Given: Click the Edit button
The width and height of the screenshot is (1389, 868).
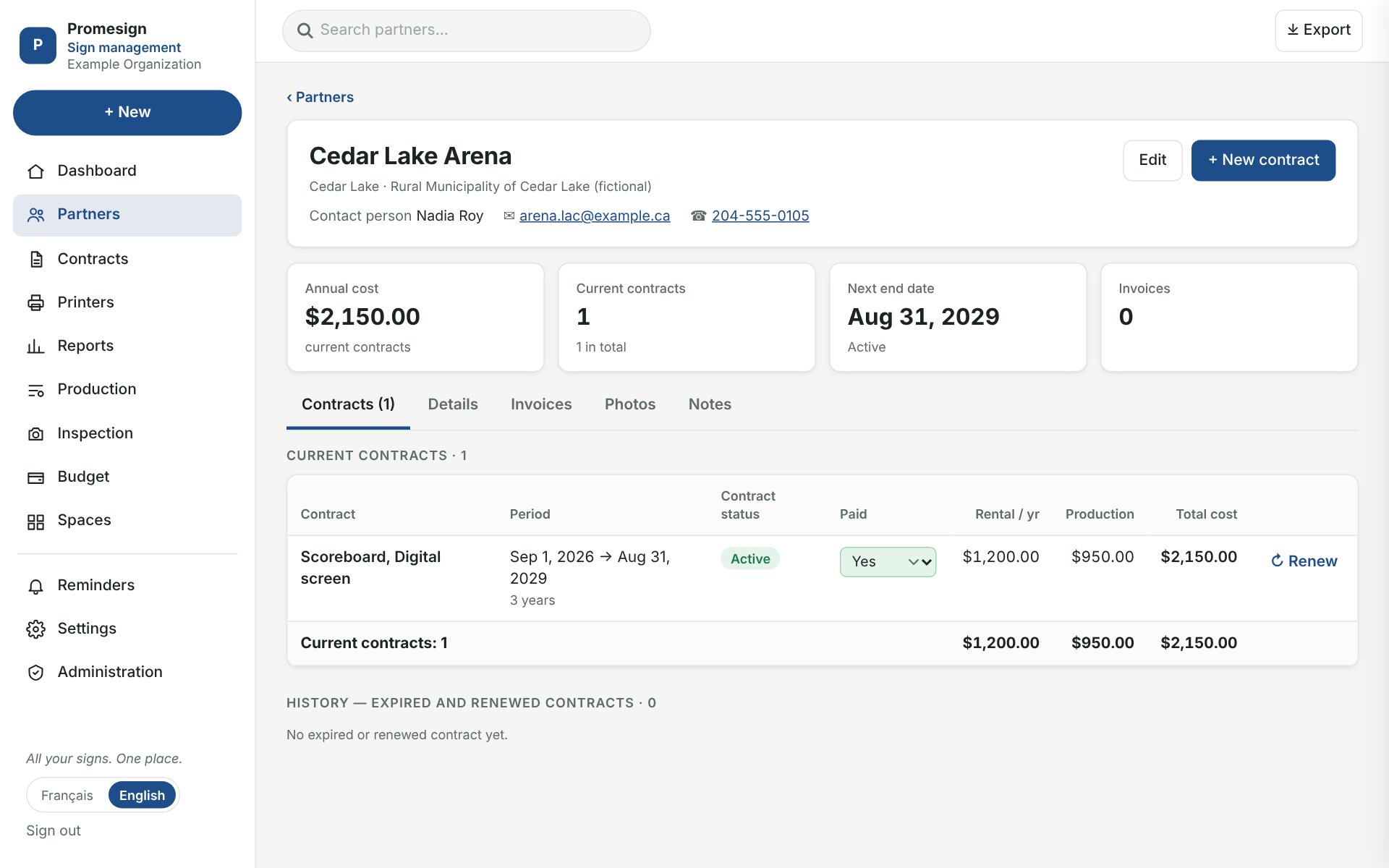Looking at the screenshot, I should [x=1152, y=160].
